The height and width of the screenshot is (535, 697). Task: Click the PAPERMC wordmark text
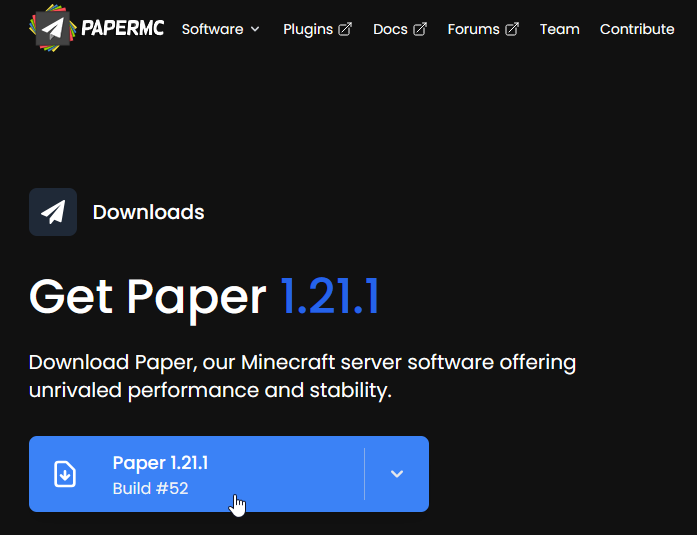(x=123, y=28)
